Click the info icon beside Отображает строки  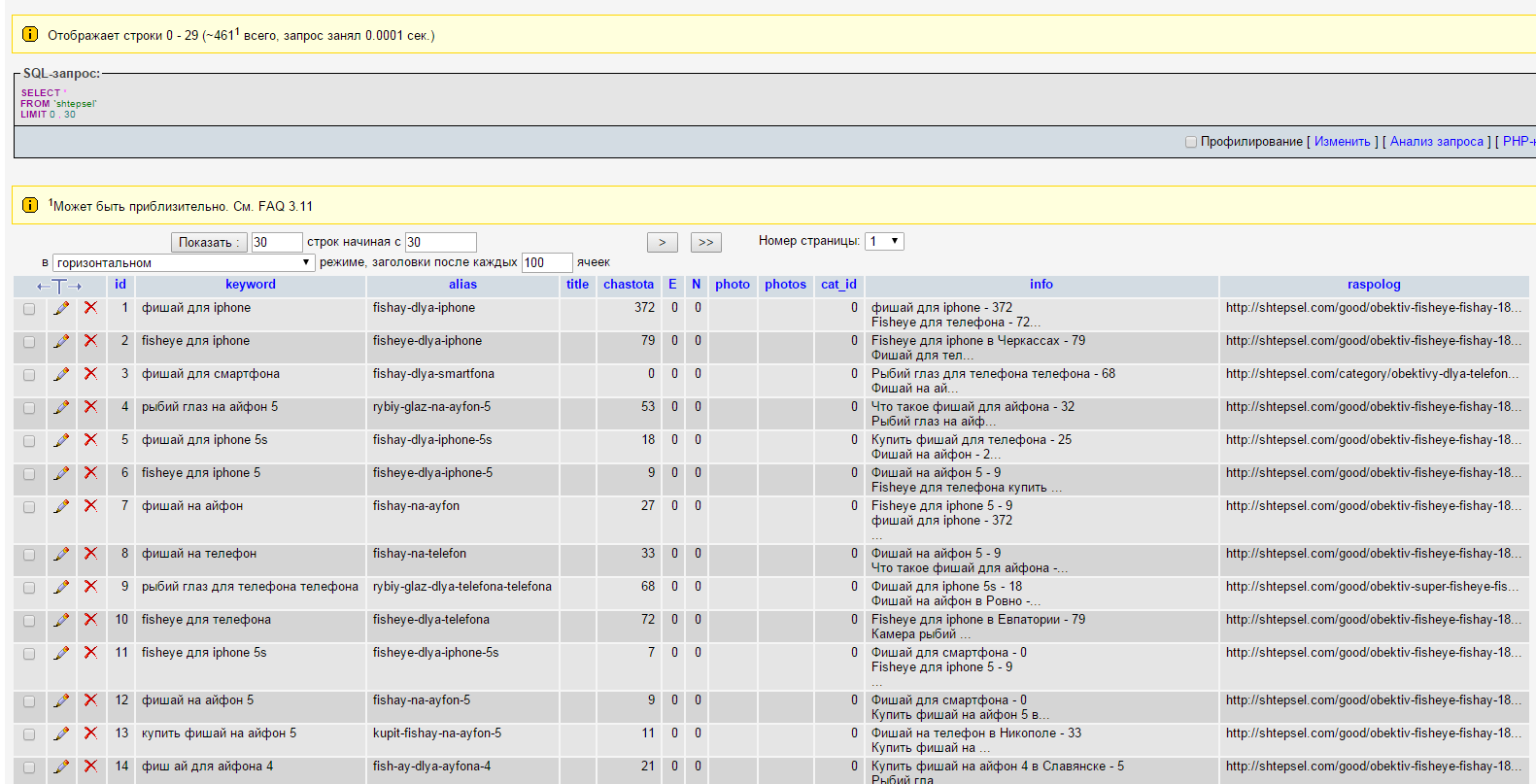coord(30,34)
